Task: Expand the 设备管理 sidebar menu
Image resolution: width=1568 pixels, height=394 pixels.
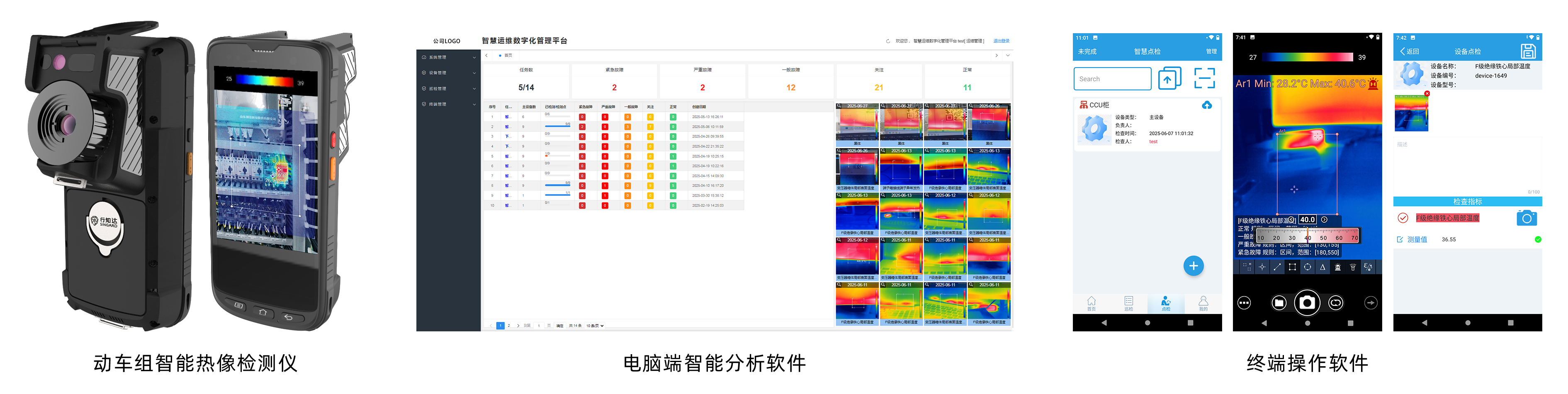Action: [449, 73]
